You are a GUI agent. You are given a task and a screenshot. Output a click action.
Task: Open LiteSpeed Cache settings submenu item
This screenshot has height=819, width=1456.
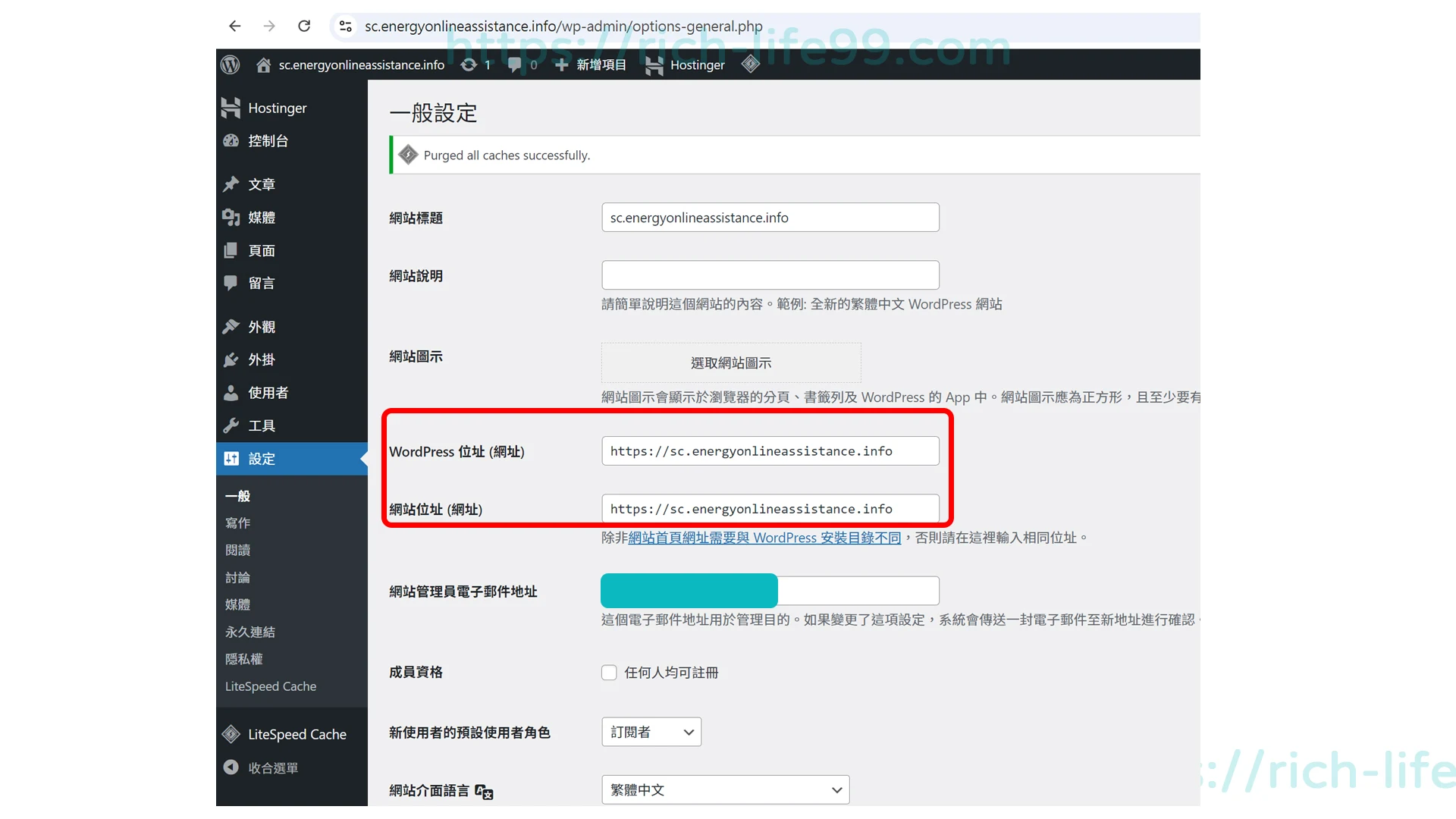271,686
